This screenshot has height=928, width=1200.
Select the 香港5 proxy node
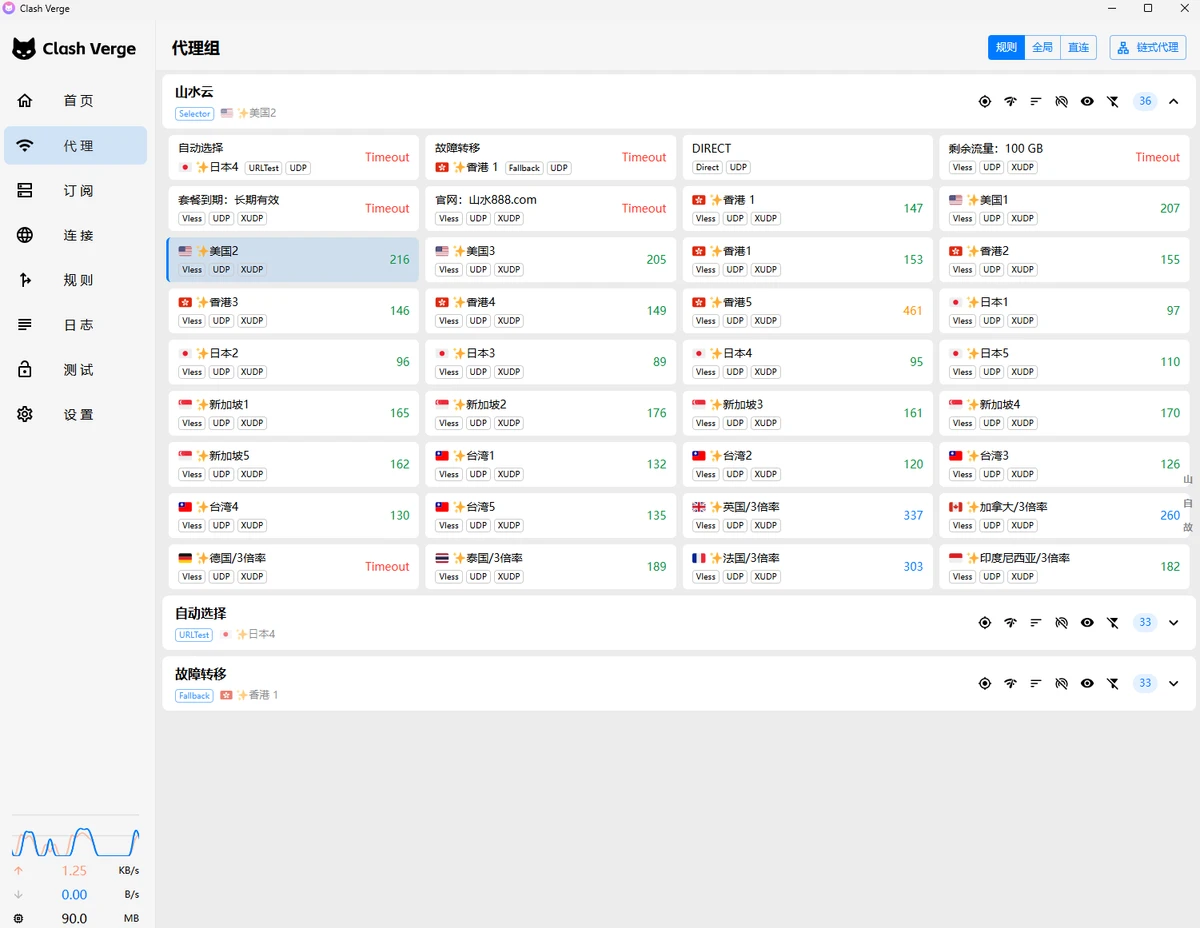click(x=807, y=311)
